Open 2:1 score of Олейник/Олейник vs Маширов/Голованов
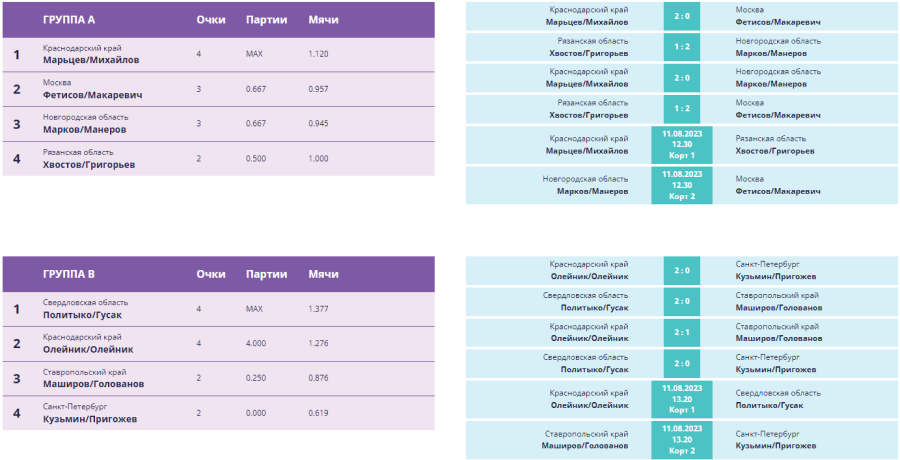The image size is (900, 460). coord(681,332)
